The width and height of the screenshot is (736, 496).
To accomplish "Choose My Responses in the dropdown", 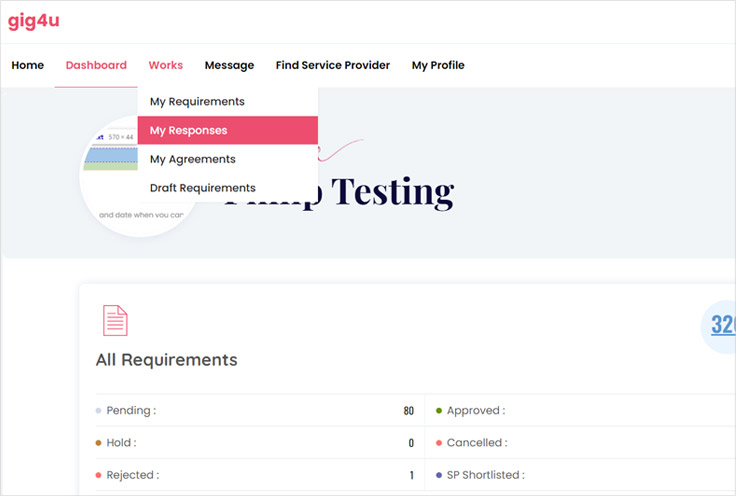I will click(188, 130).
